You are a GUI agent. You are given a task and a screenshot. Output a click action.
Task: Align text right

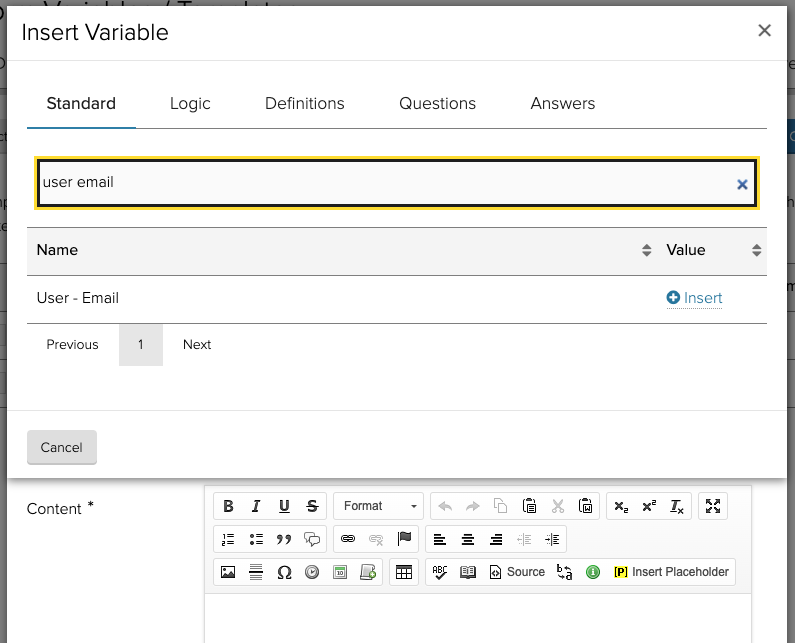click(x=496, y=539)
